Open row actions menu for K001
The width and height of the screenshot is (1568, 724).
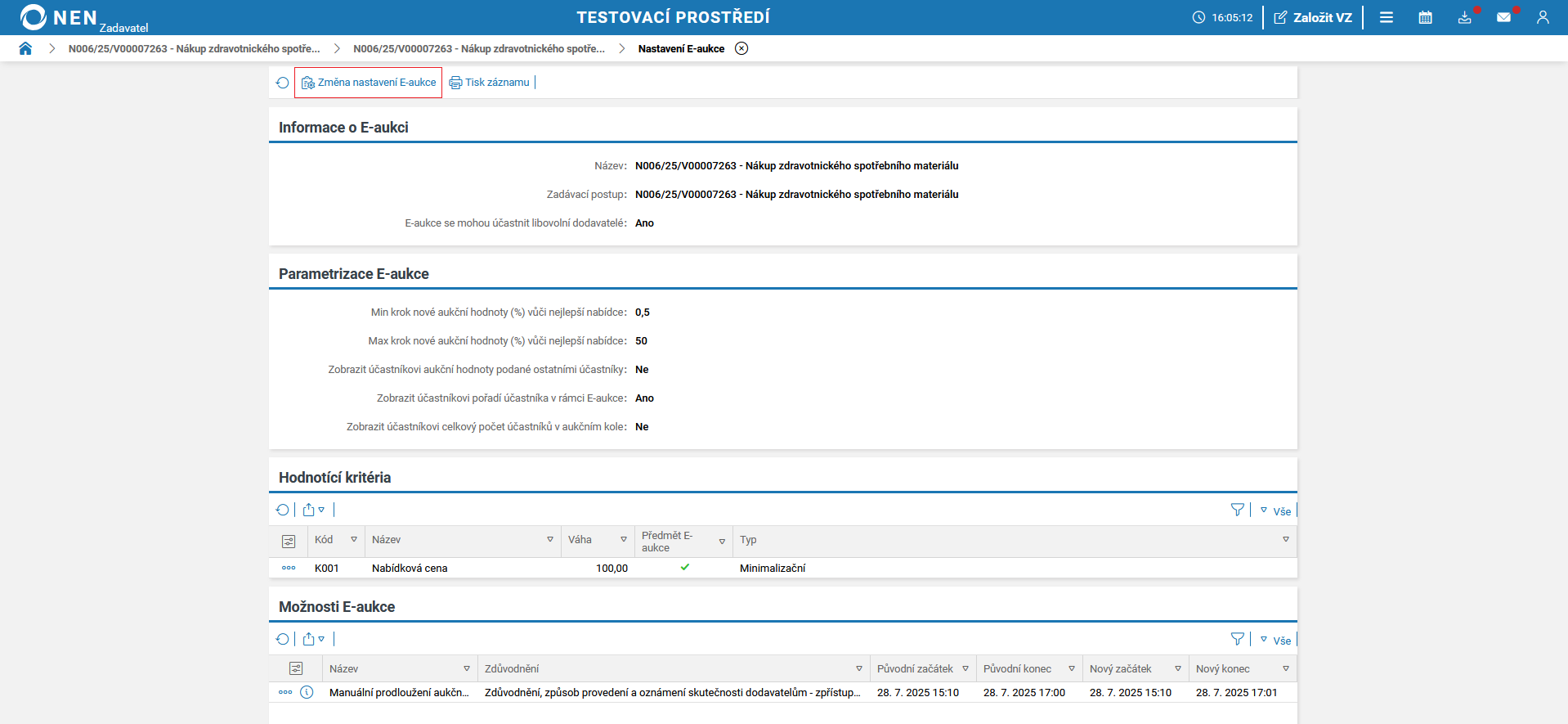pos(289,568)
